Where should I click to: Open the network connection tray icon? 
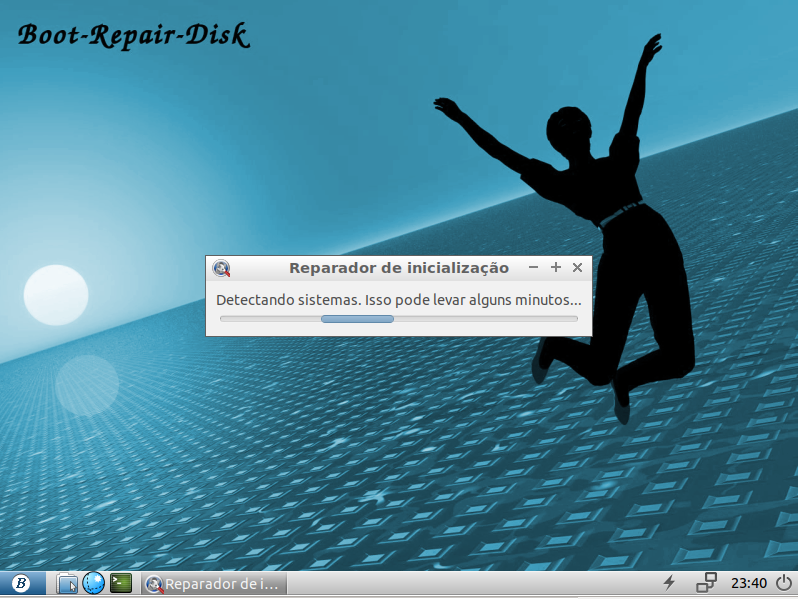click(x=706, y=583)
